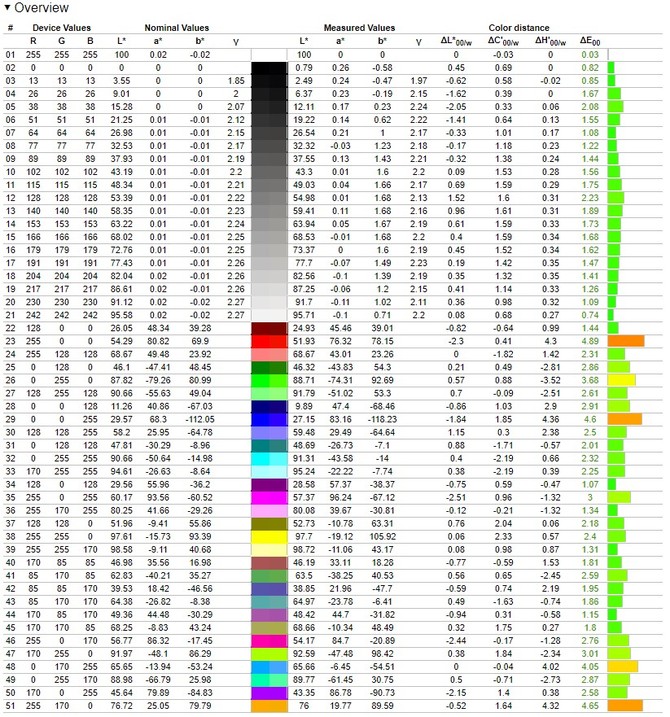The width and height of the screenshot is (670, 717).
Task: Click measured L* value 97.7 in row 38
Action: click(304, 537)
